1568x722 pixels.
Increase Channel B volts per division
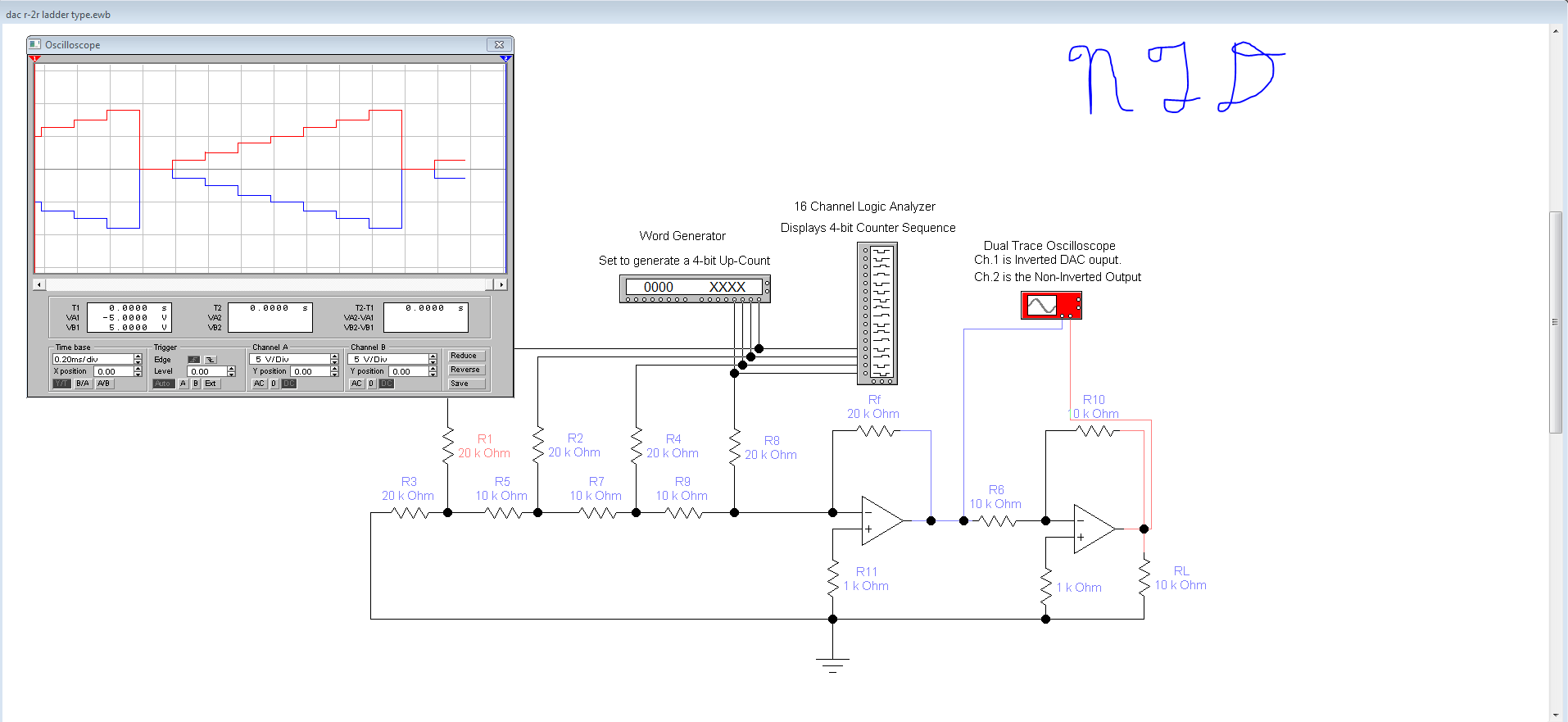[433, 356]
